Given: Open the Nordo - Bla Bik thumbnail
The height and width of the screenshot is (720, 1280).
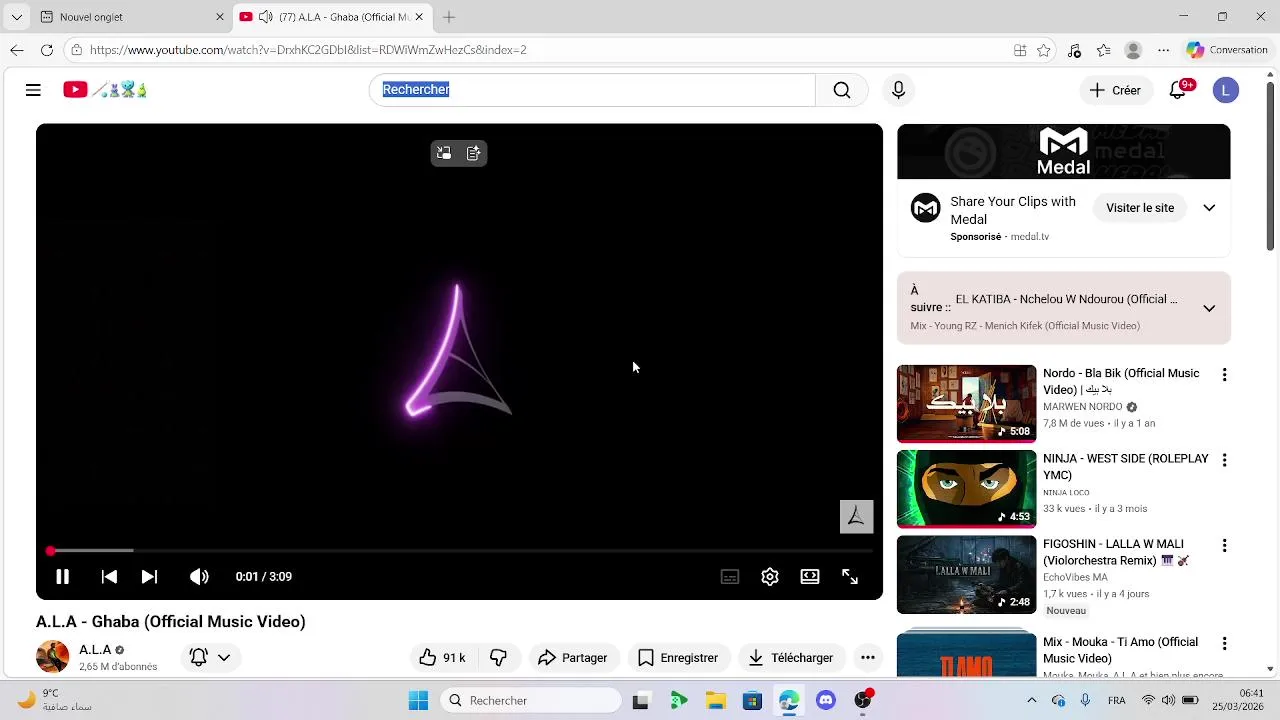Looking at the screenshot, I should [x=966, y=404].
